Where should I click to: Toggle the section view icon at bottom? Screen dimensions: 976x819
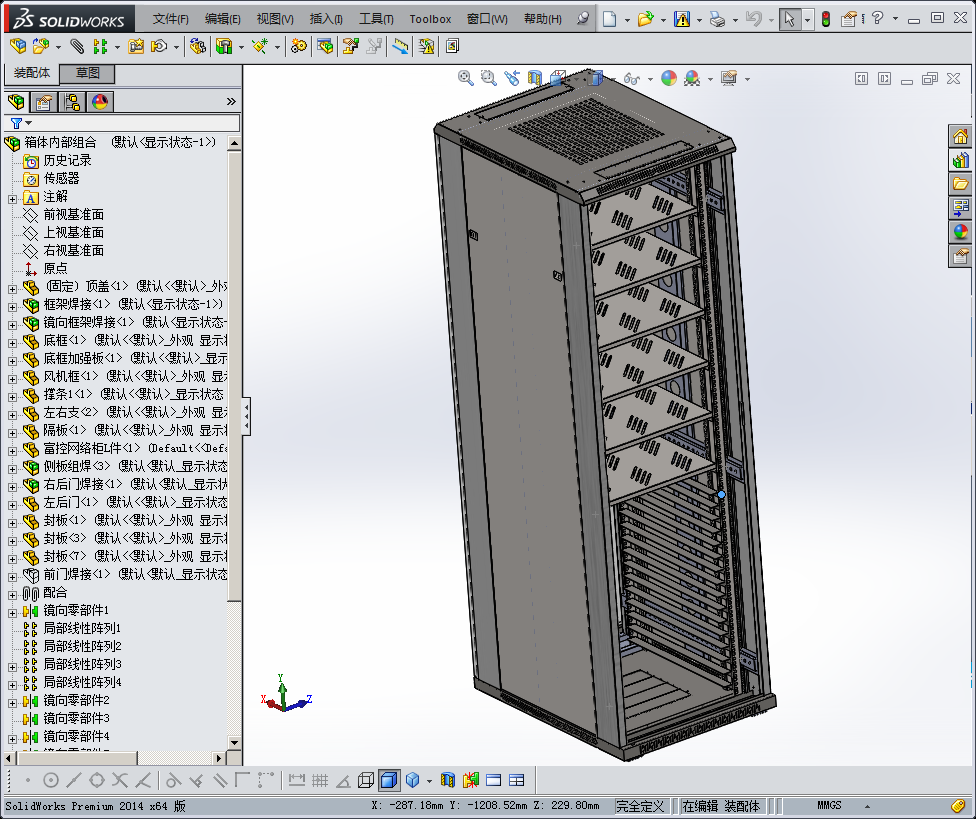coord(448,780)
